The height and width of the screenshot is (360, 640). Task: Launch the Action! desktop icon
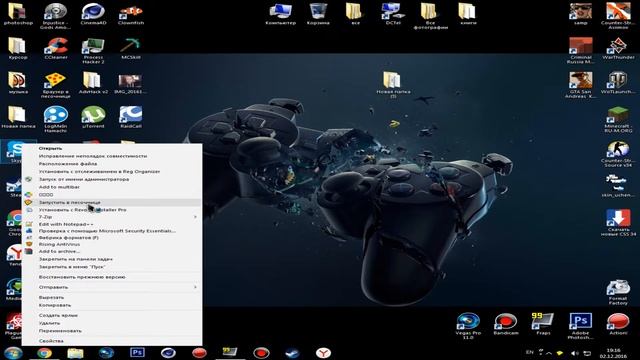[618, 324]
